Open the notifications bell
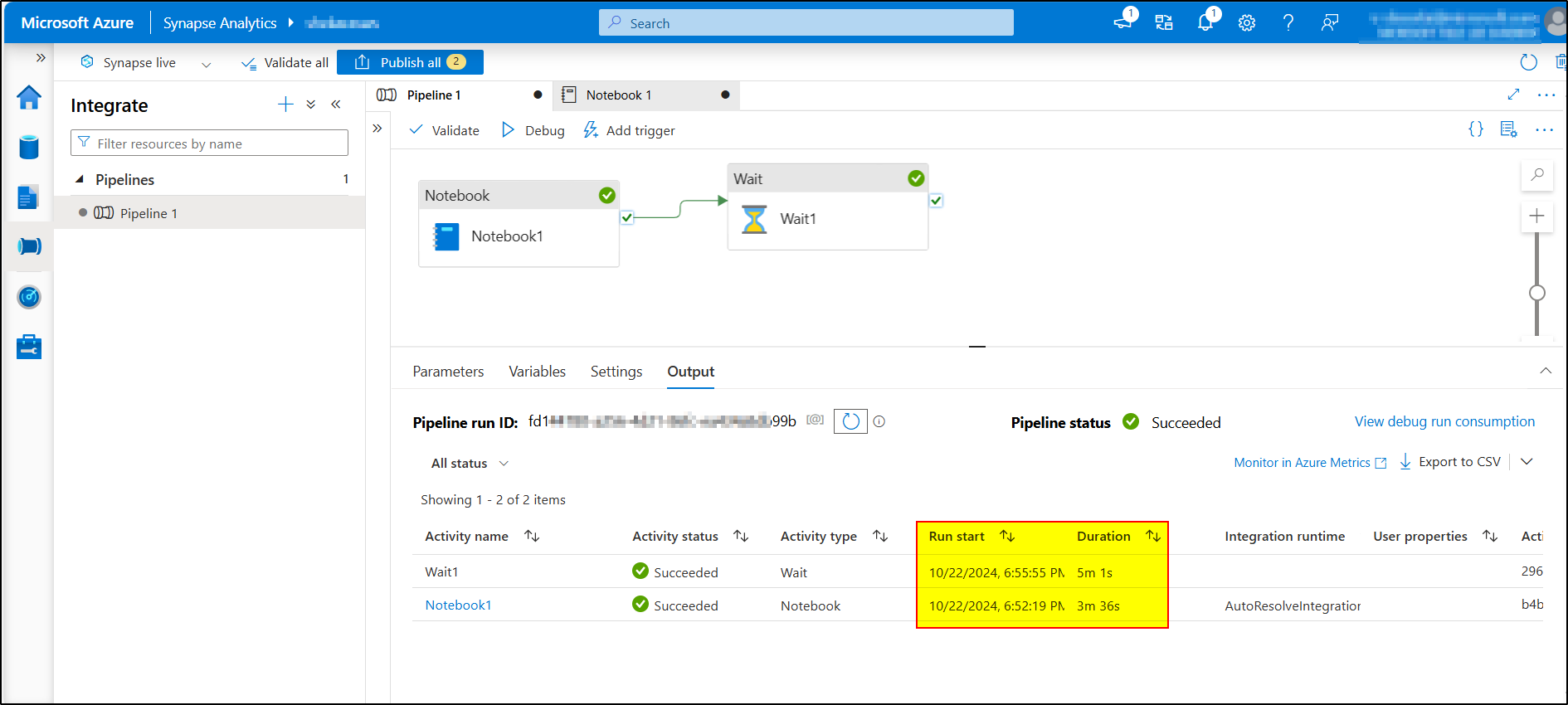Screen dimensions: 1568x705 1205,22
